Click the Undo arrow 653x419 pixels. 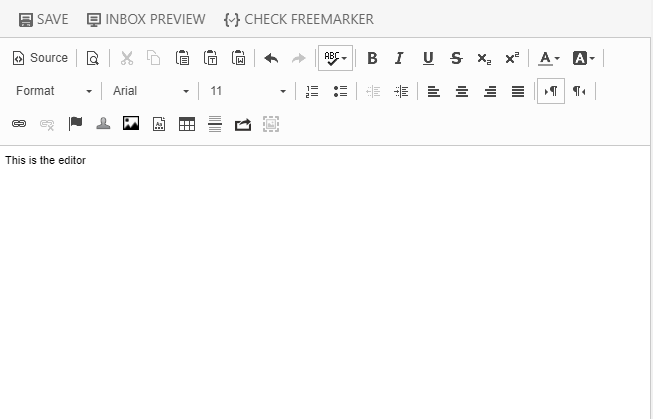coord(271,58)
